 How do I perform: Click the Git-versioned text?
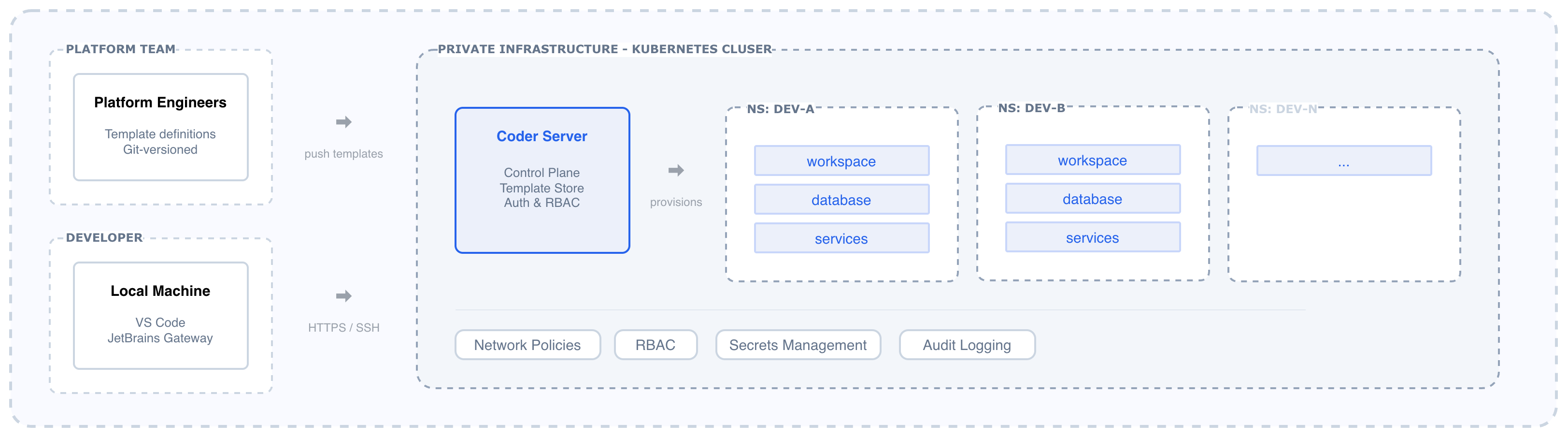point(160,150)
